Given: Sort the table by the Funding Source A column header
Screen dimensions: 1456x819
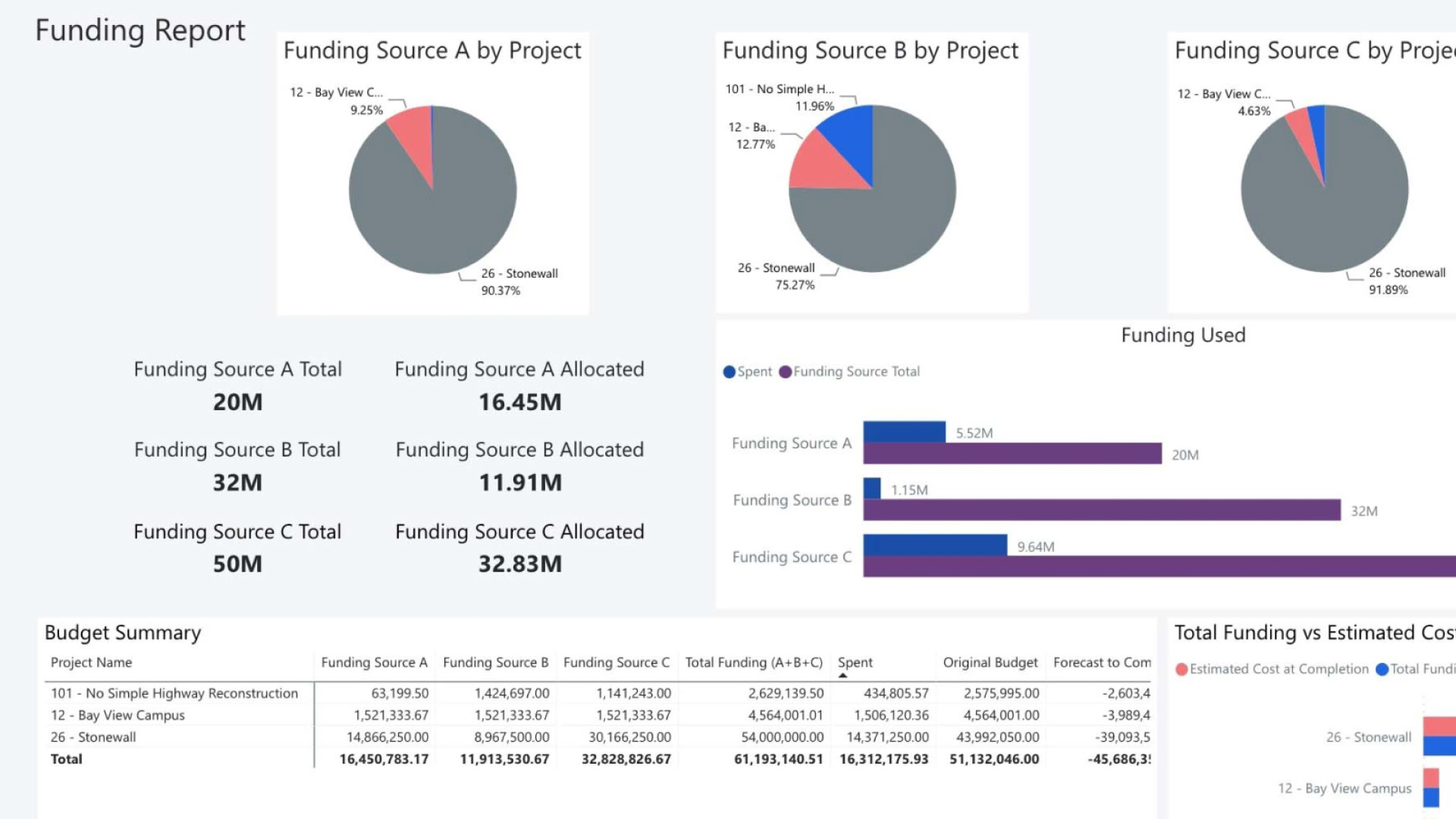Looking at the screenshot, I should 374,662.
